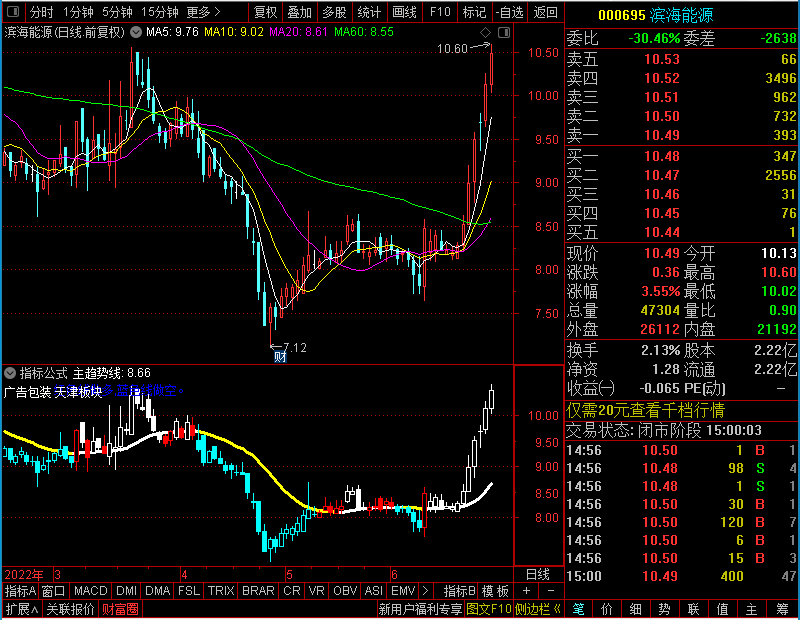The image size is (800, 620).
Task: Select the 指标B tab
Action: point(459,591)
